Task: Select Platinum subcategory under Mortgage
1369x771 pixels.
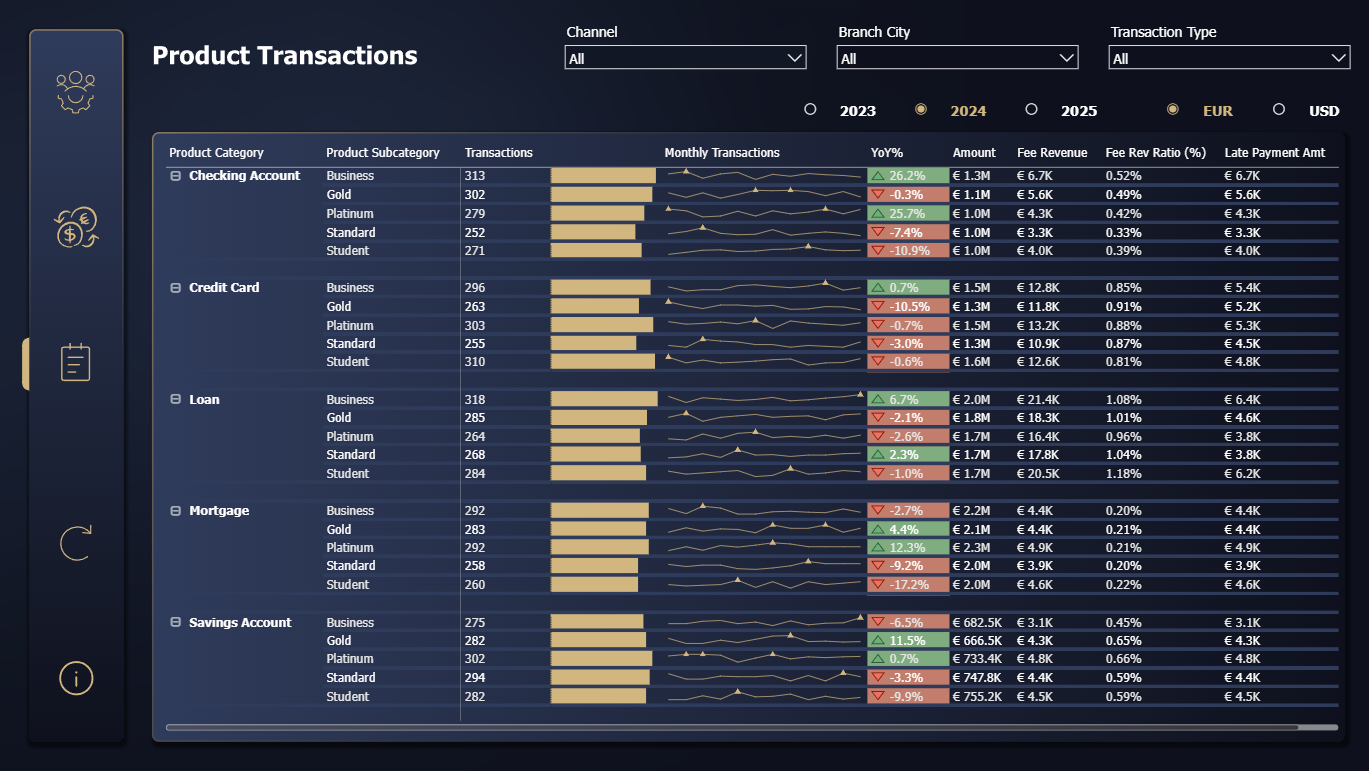Action: coord(350,548)
